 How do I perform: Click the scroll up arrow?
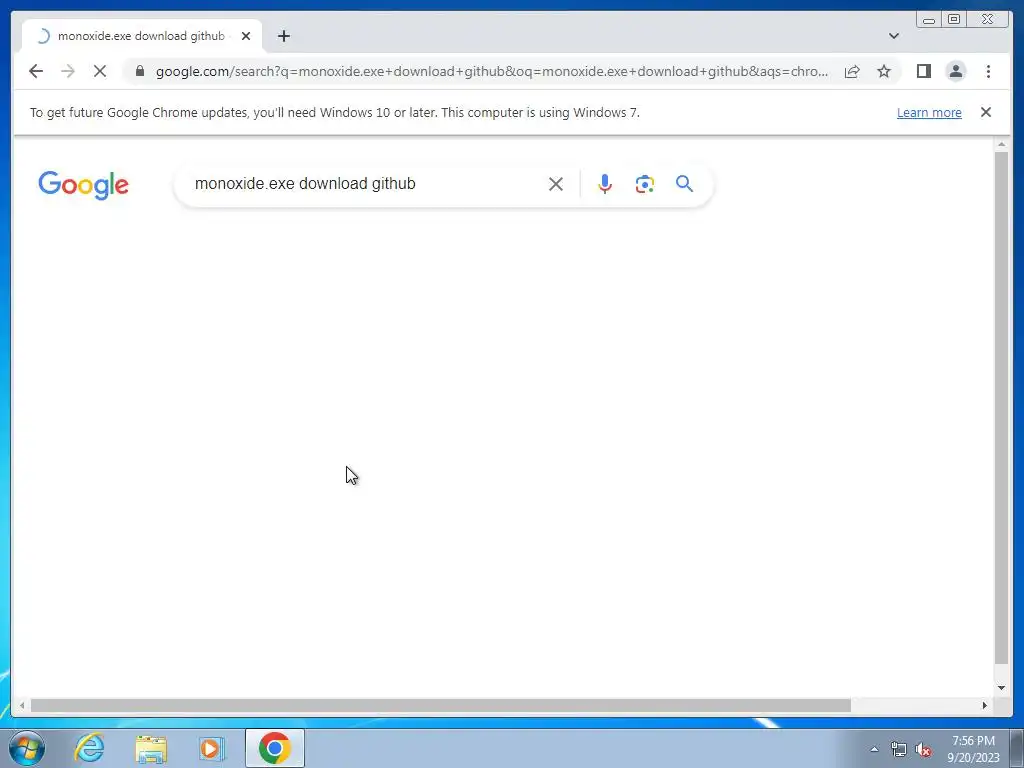tap(1002, 144)
